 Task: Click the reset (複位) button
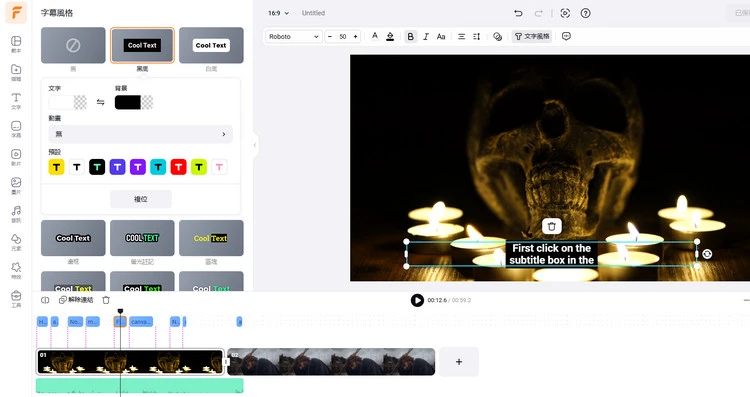141,199
